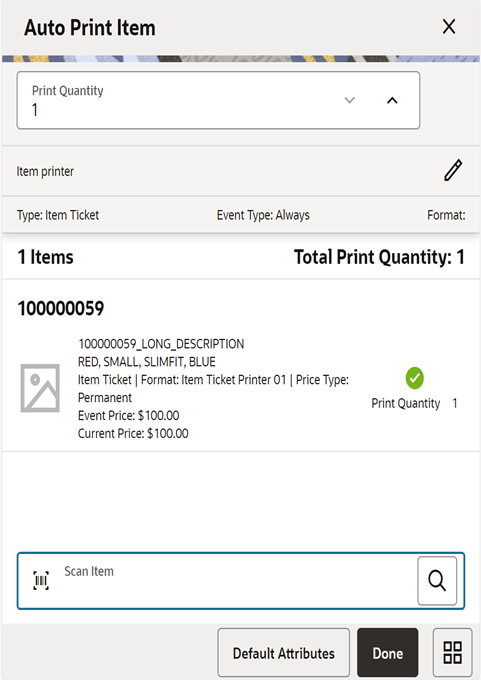Click item row 'Print Quantity 1' value
This screenshot has width=481, height=680.
[414, 403]
